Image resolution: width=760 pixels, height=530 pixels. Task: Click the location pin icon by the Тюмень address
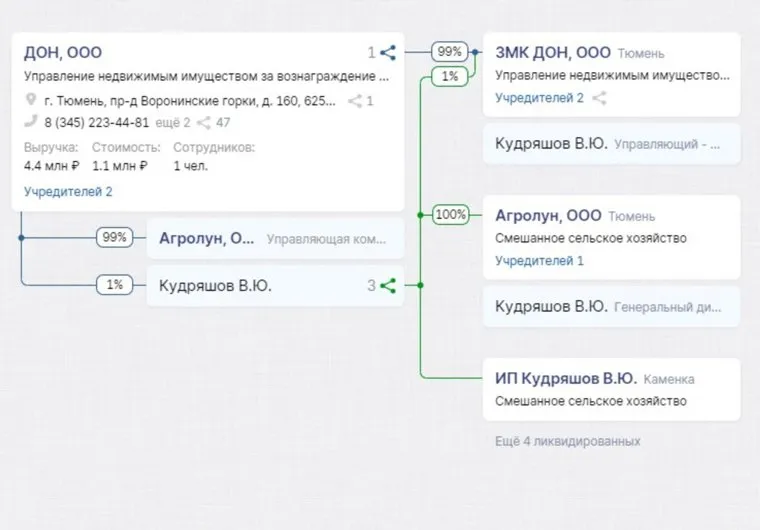point(31,100)
